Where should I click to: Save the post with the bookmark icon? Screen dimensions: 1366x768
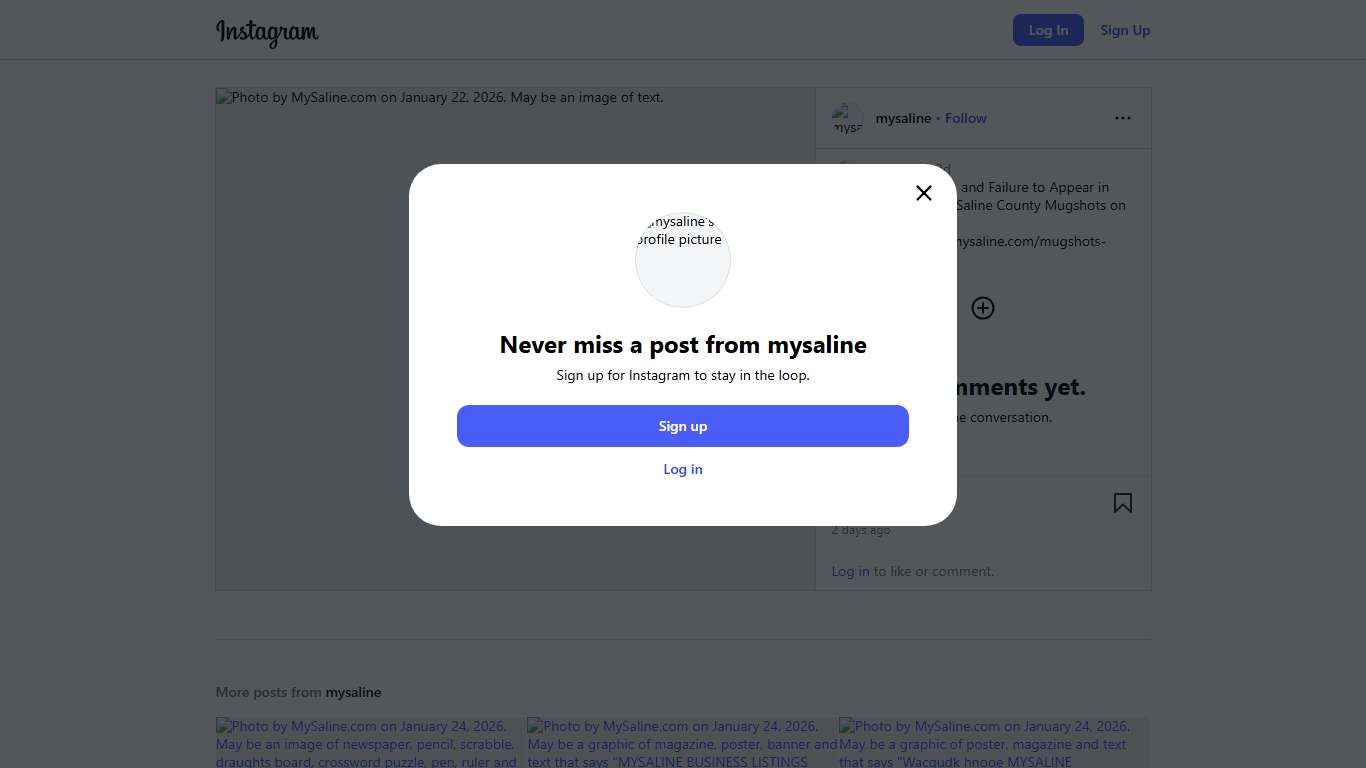coord(1123,503)
